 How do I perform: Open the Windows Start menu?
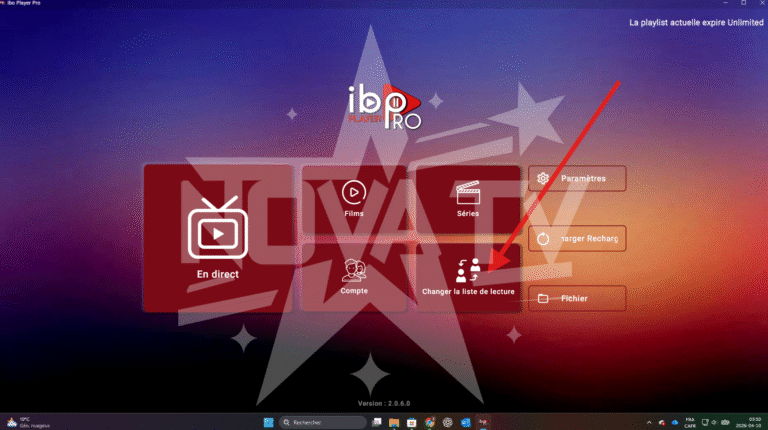pos(264,422)
